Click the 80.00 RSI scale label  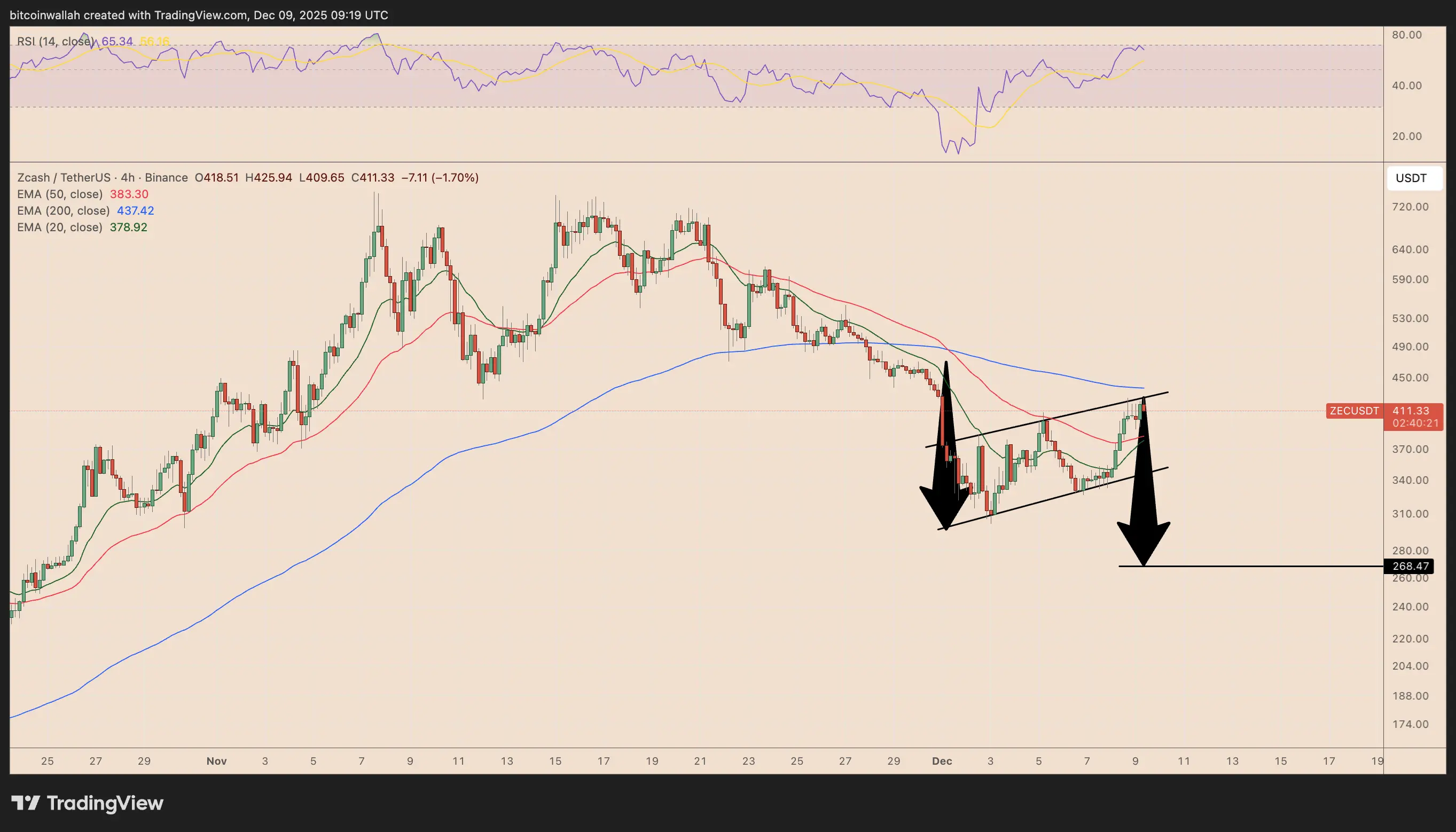(x=1406, y=35)
